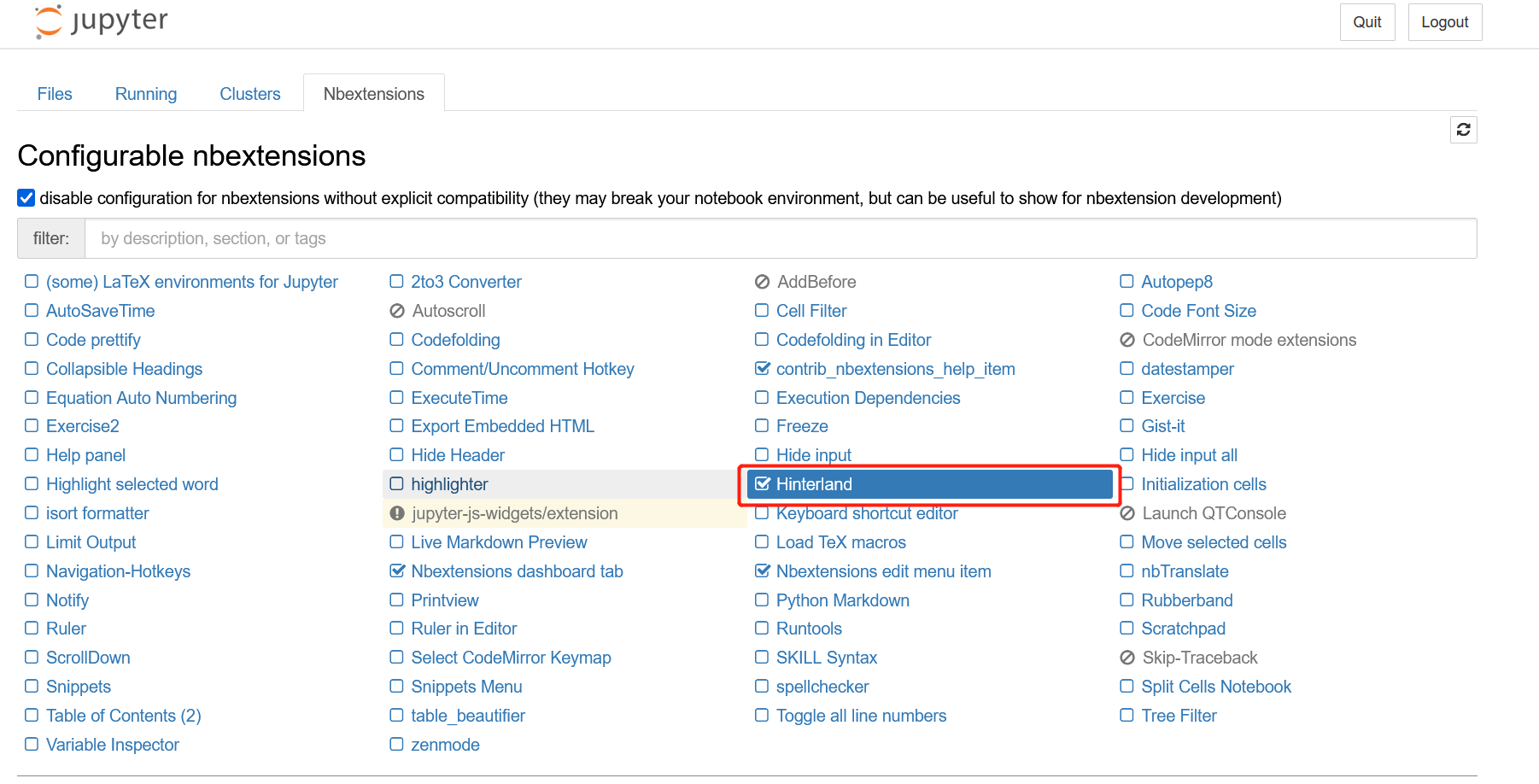The height and width of the screenshot is (784, 1539).
Task: Select the 2to3 Converter extension
Action: coord(466,282)
